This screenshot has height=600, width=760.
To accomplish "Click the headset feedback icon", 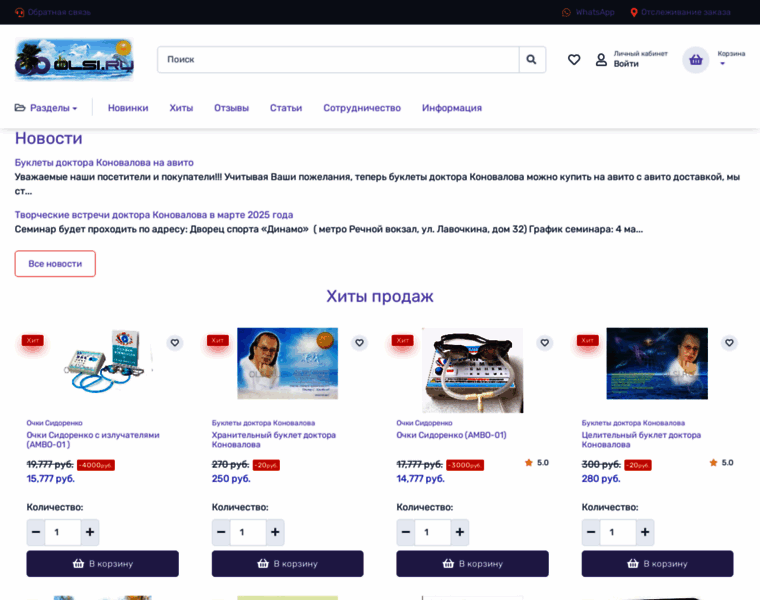I will pos(19,12).
